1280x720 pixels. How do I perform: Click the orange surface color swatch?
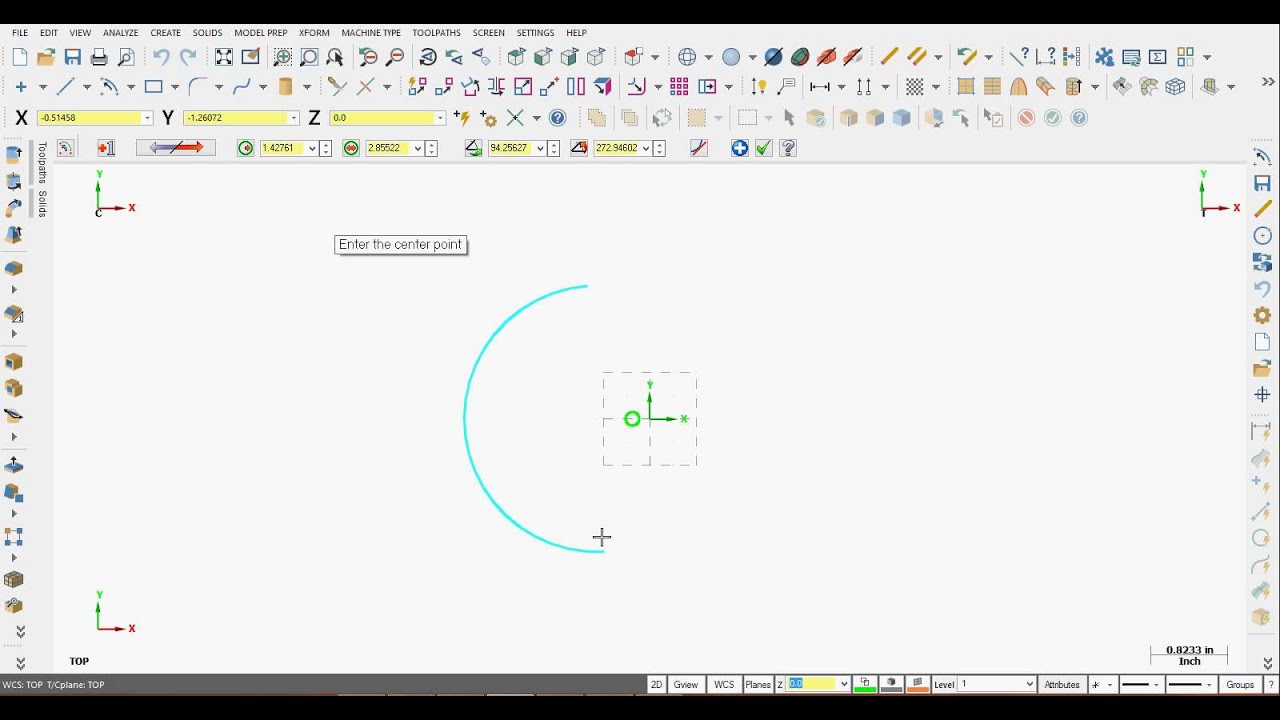(917, 685)
